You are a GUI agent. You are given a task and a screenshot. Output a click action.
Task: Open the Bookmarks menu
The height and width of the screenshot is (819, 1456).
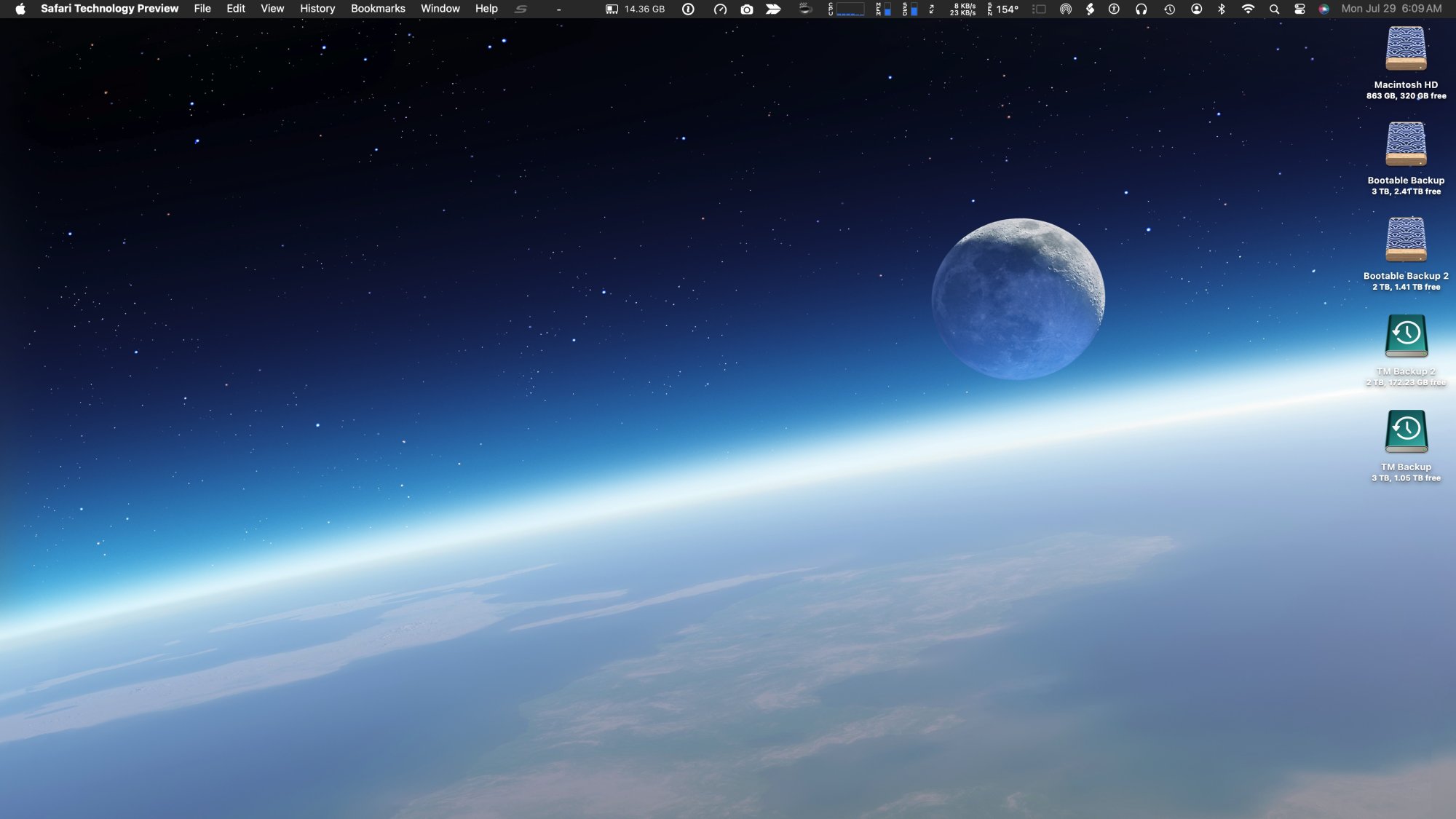[x=378, y=9]
